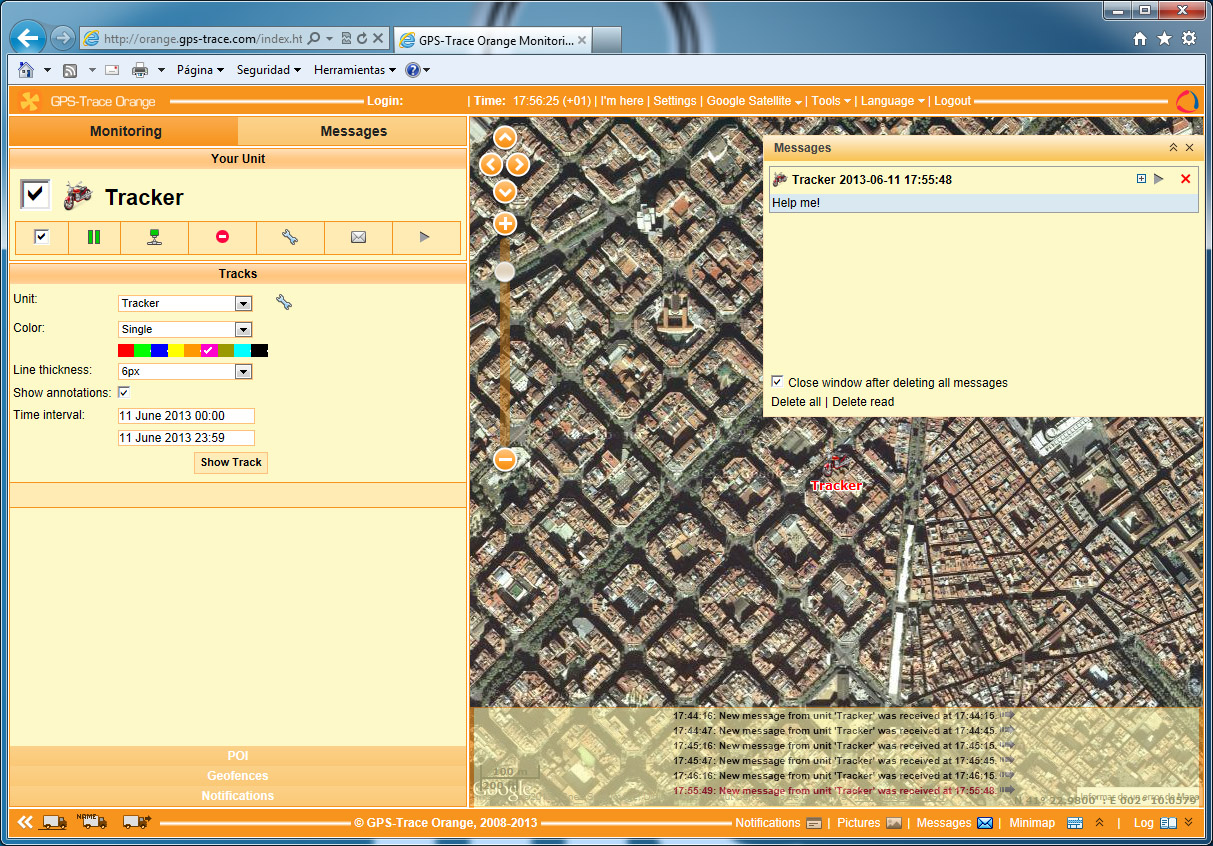Screen dimensions: 1213x846
Task: Delete the Tracker message with red X
Action: point(1186,179)
